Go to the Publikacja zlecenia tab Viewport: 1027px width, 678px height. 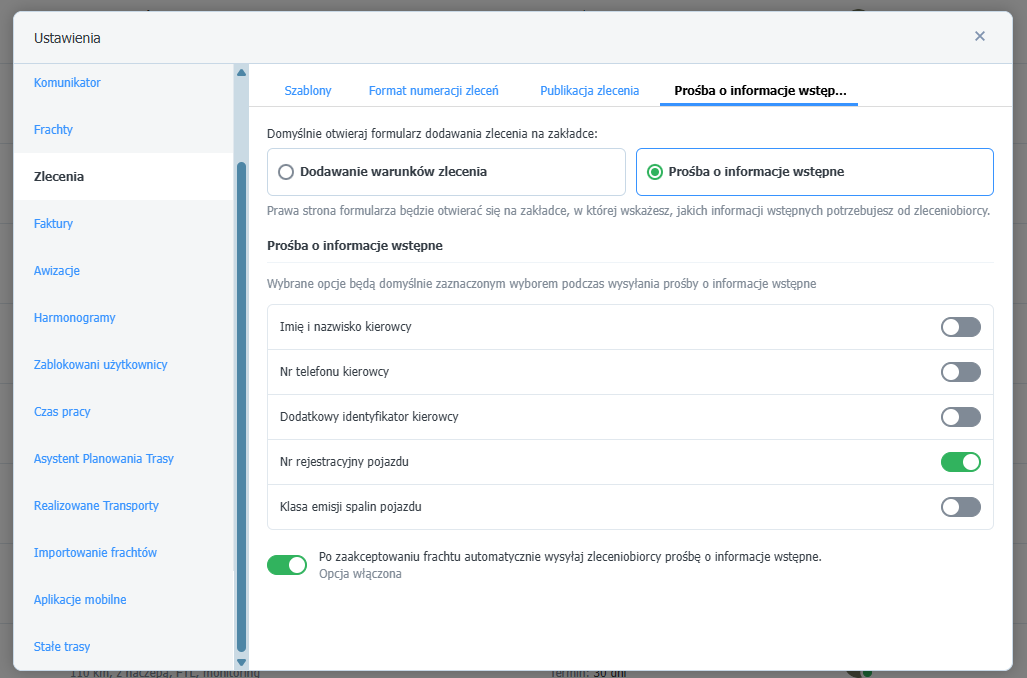tap(589, 90)
